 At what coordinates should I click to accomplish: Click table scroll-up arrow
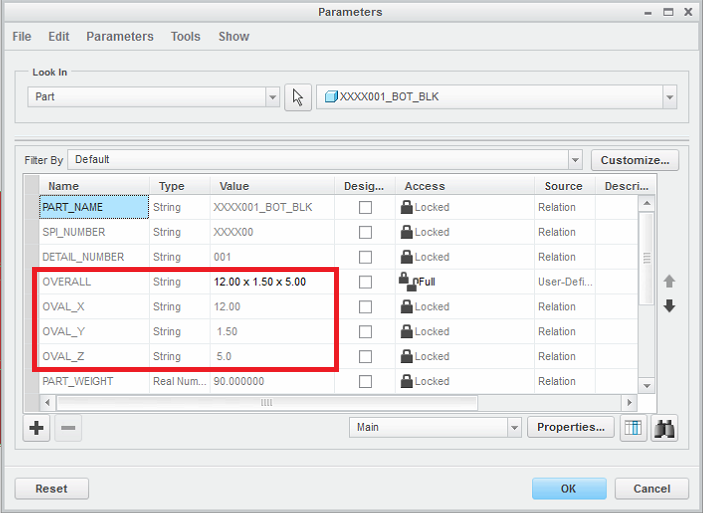coord(647,203)
